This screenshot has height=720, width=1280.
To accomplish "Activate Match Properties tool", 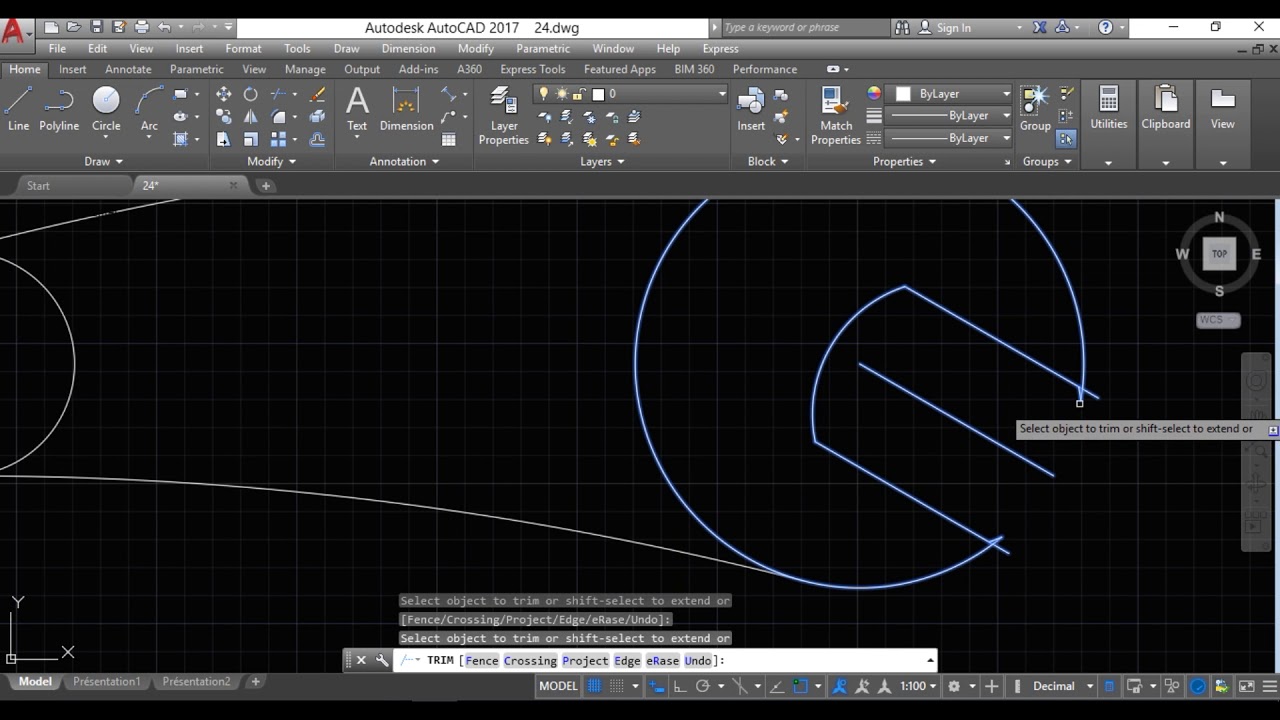I will click(836, 115).
